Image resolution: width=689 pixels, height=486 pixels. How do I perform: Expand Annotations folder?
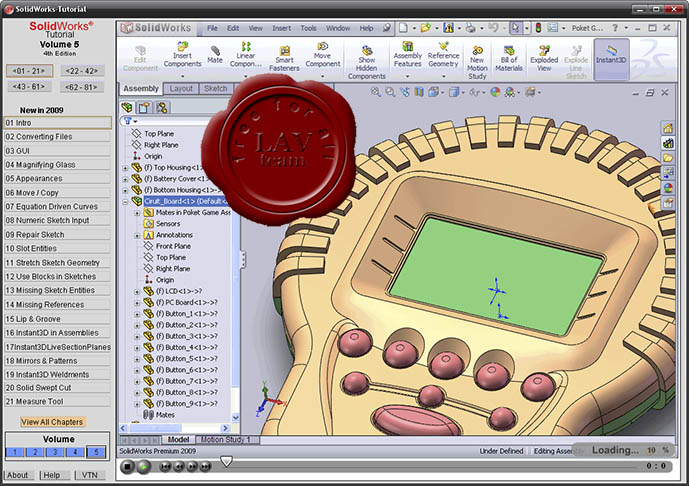click(x=137, y=236)
